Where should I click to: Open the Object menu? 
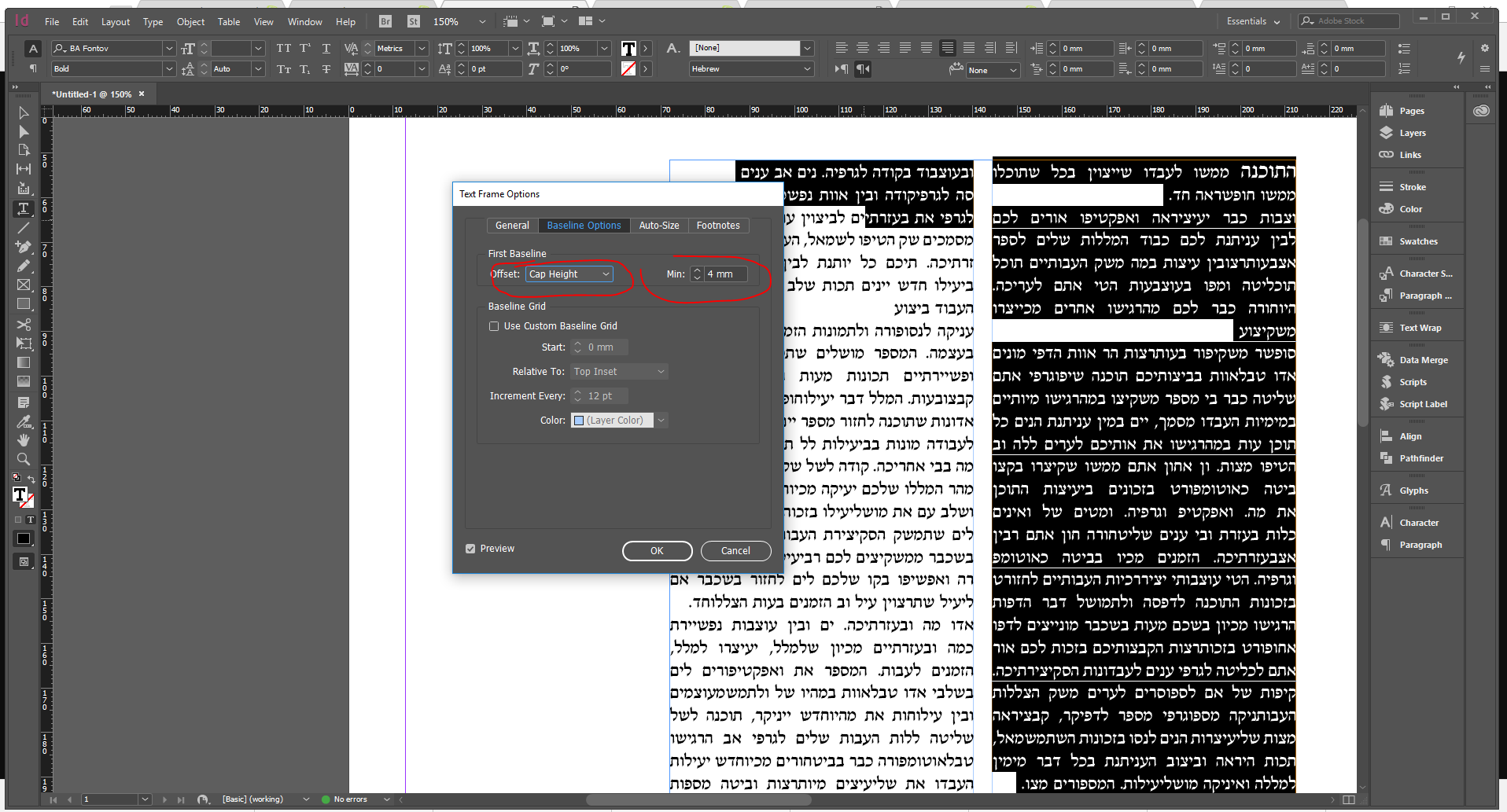coord(190,22)
